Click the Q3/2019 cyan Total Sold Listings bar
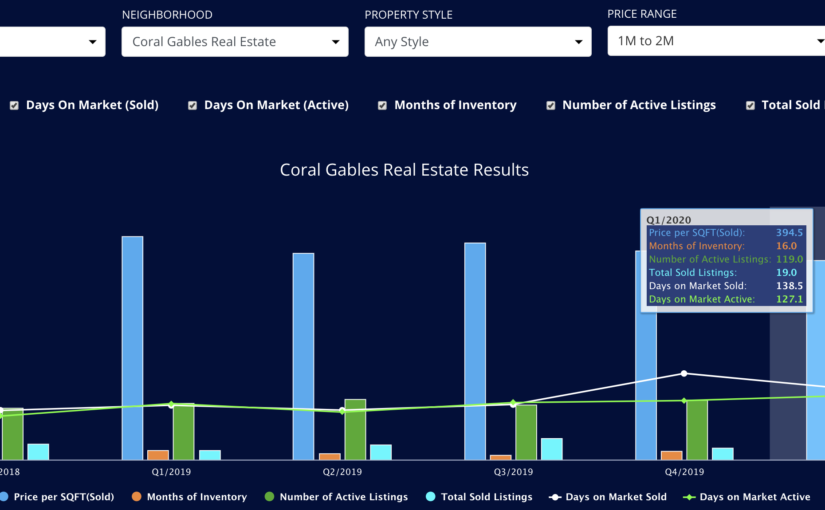The width and height of the screenshot is (825, 510). pos(552,449)
